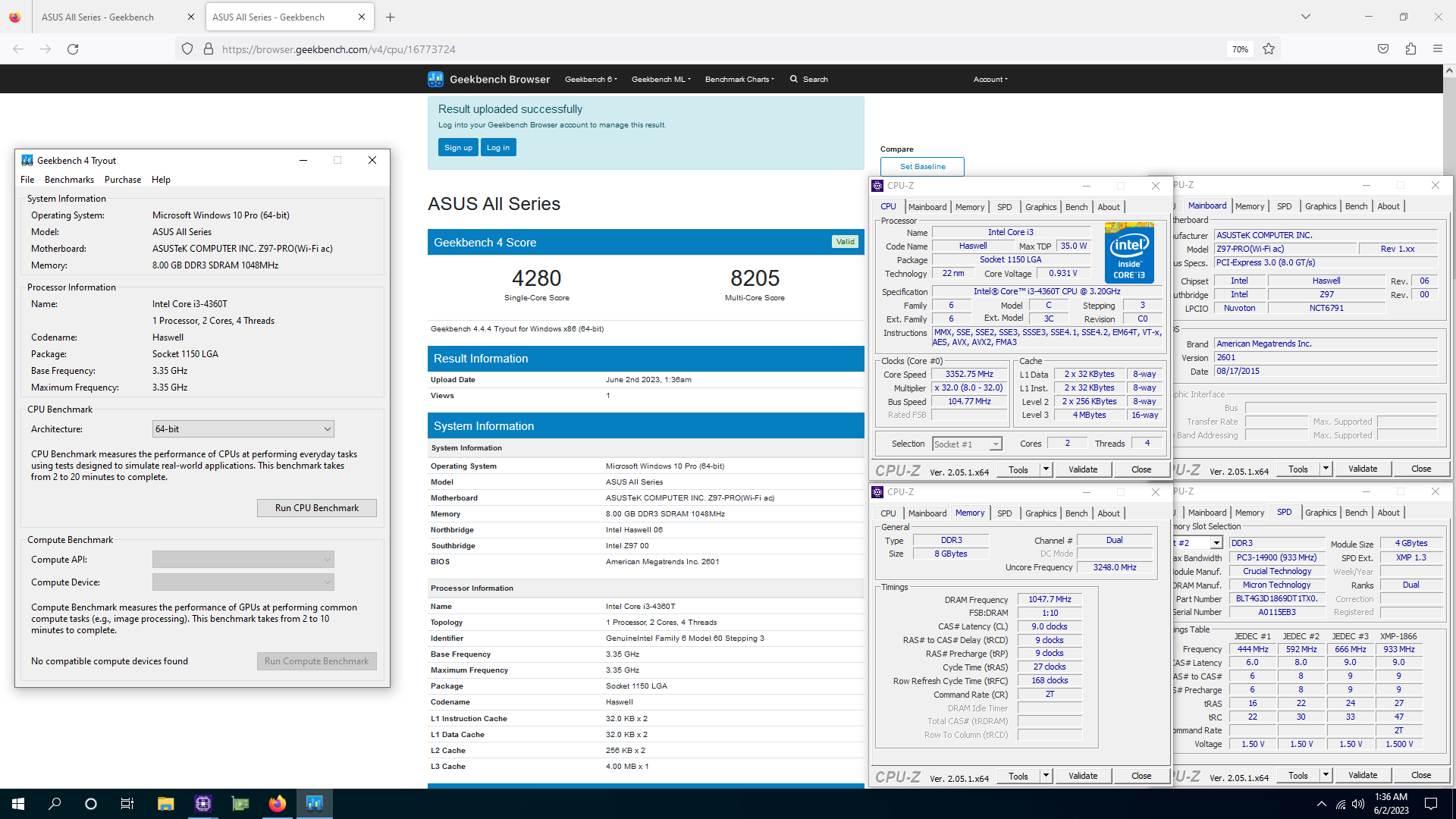Click the Intel Core i3 logo in CPU-Z
1456x819 pixels.
[1129, 253]
